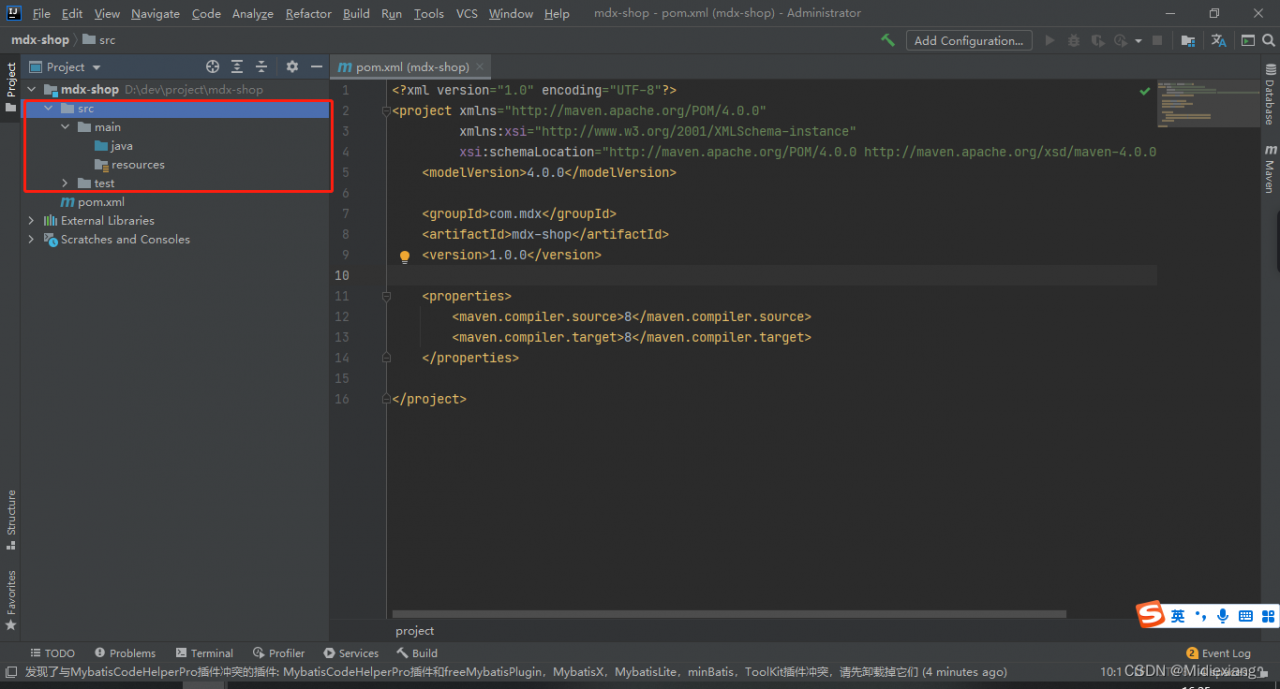
Task: Open Project panel gear settings
Action: point(292,67)
